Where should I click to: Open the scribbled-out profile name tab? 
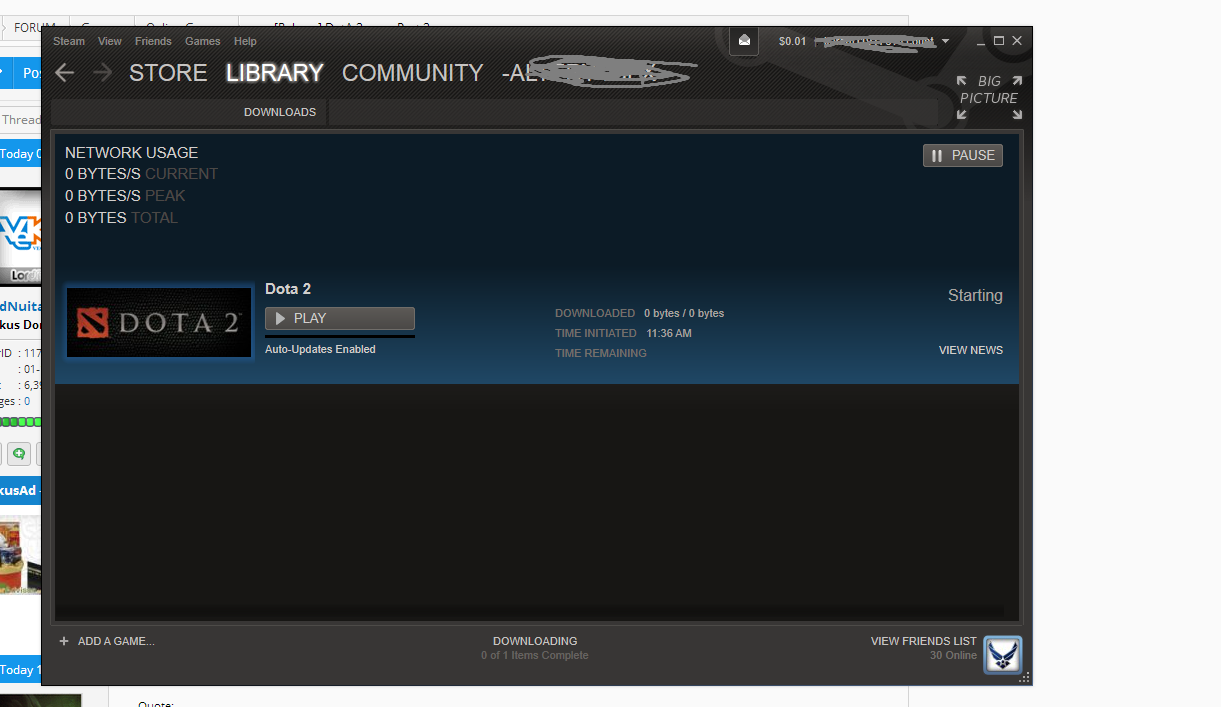tap(598, 73)
